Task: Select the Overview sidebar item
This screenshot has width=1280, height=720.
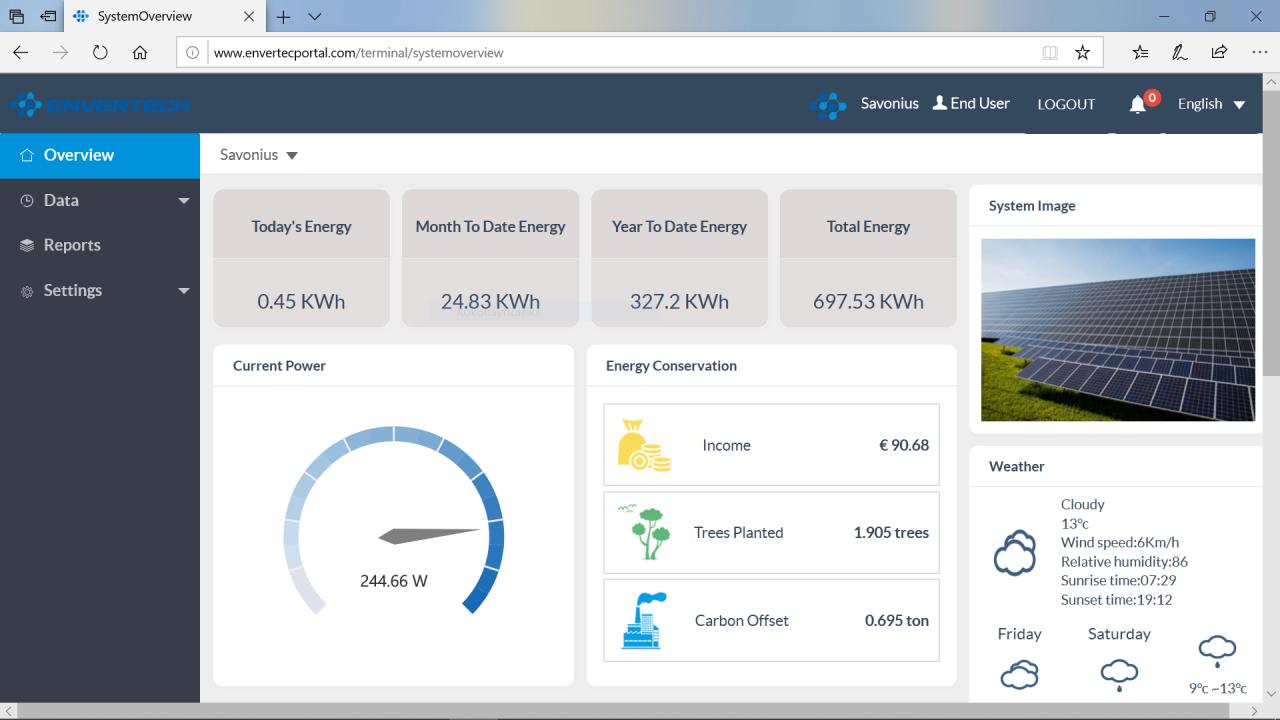Action: [x=100, y=155]
